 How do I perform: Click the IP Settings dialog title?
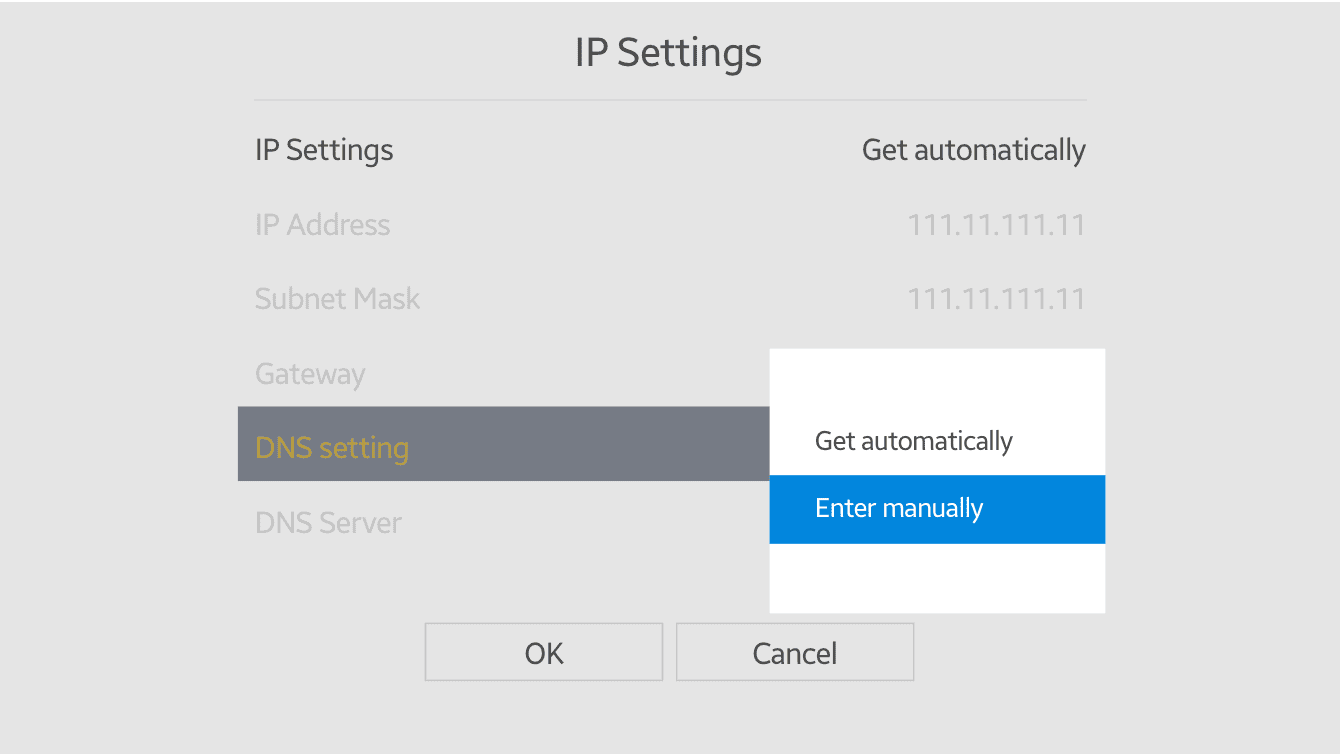click(668, 52)
